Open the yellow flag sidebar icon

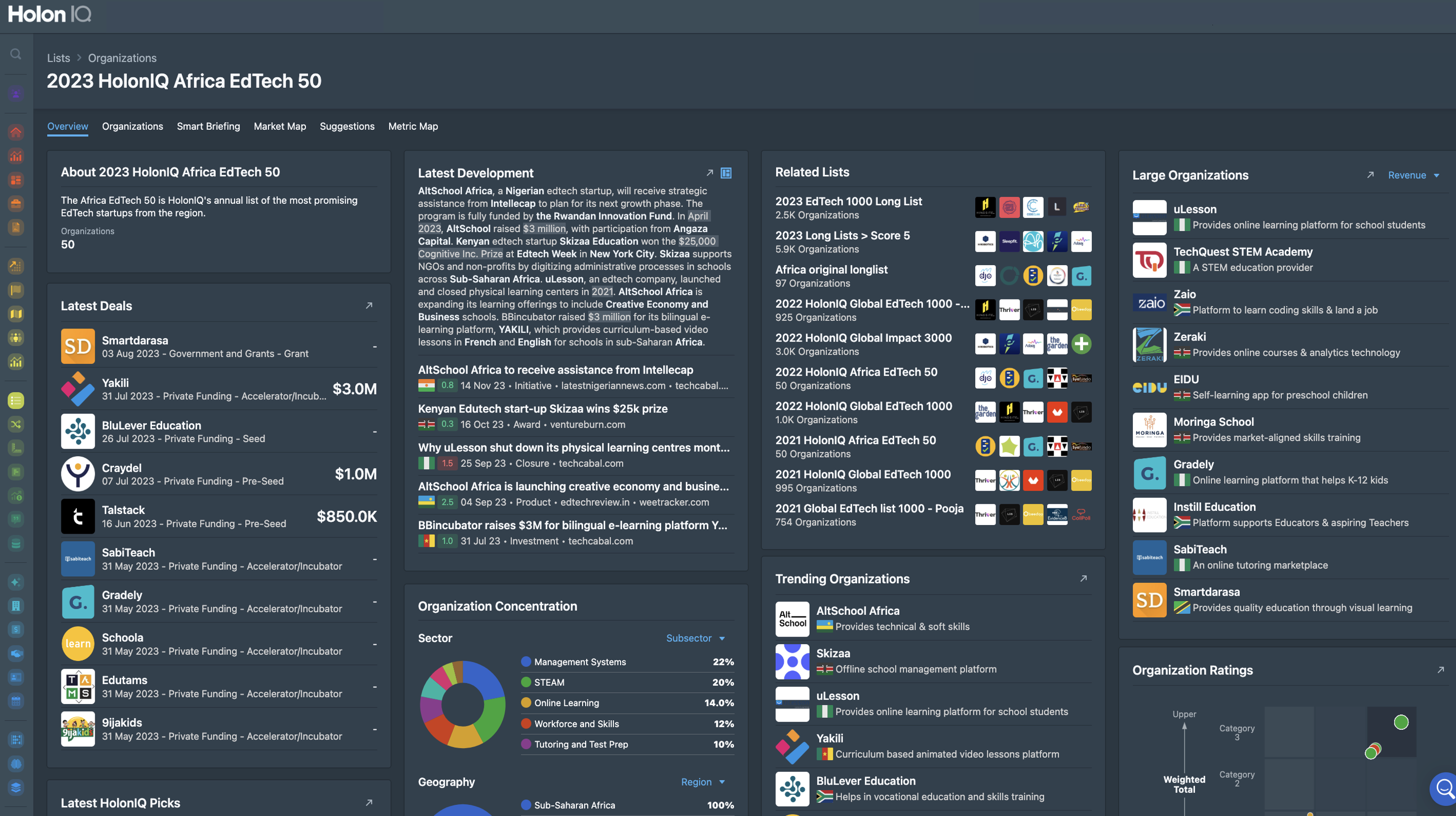pyautogui.click(x=16, y=290)
